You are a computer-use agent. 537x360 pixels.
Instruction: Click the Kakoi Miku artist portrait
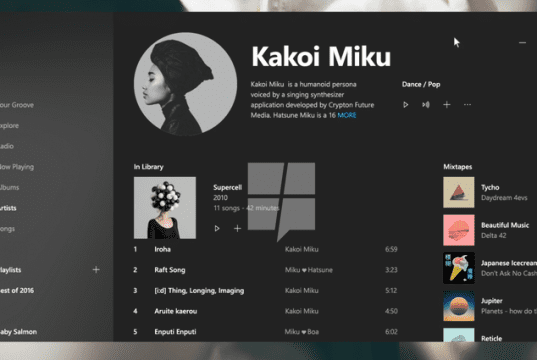pyautogui.click(x=185, y=84)
